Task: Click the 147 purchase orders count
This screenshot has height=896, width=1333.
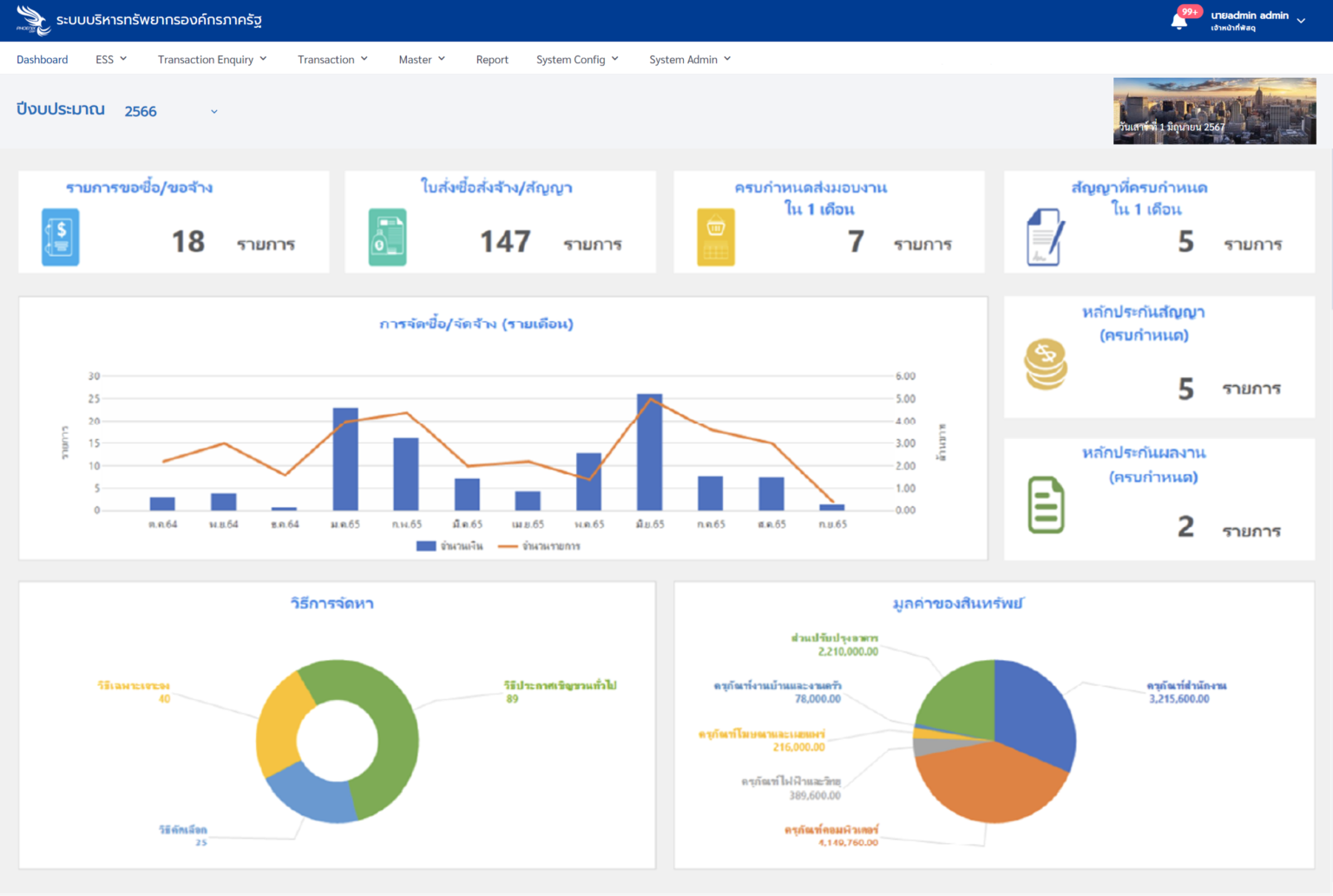Action: coord(505,241)
